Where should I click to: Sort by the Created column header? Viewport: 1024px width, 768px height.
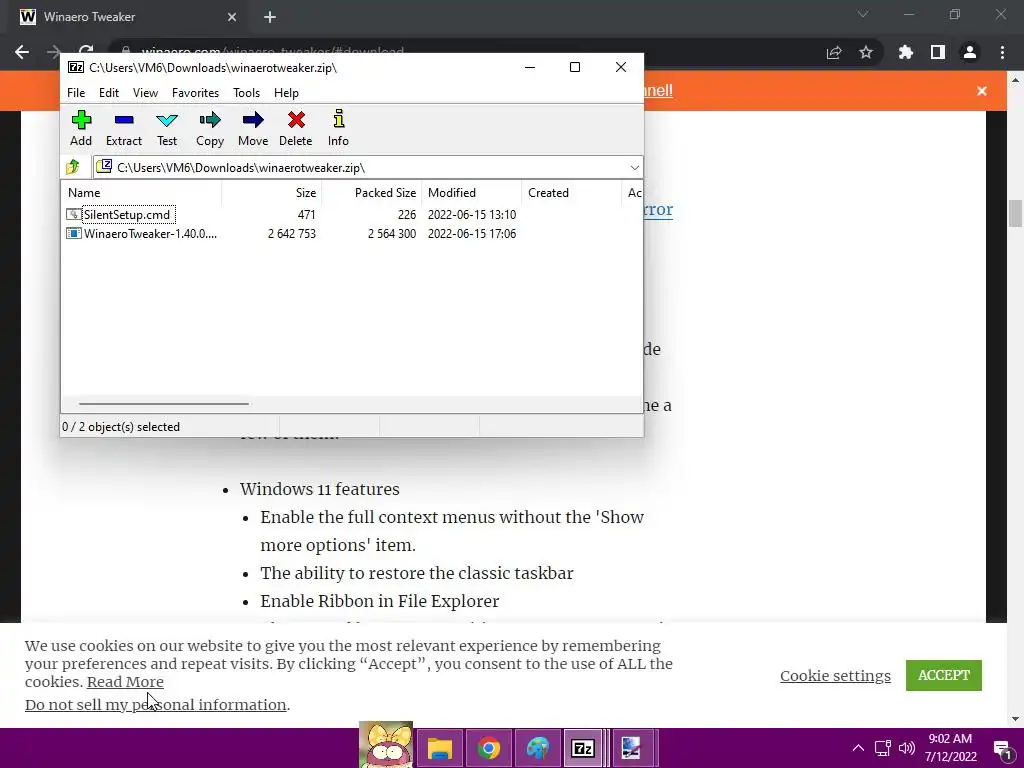(571, 193)
